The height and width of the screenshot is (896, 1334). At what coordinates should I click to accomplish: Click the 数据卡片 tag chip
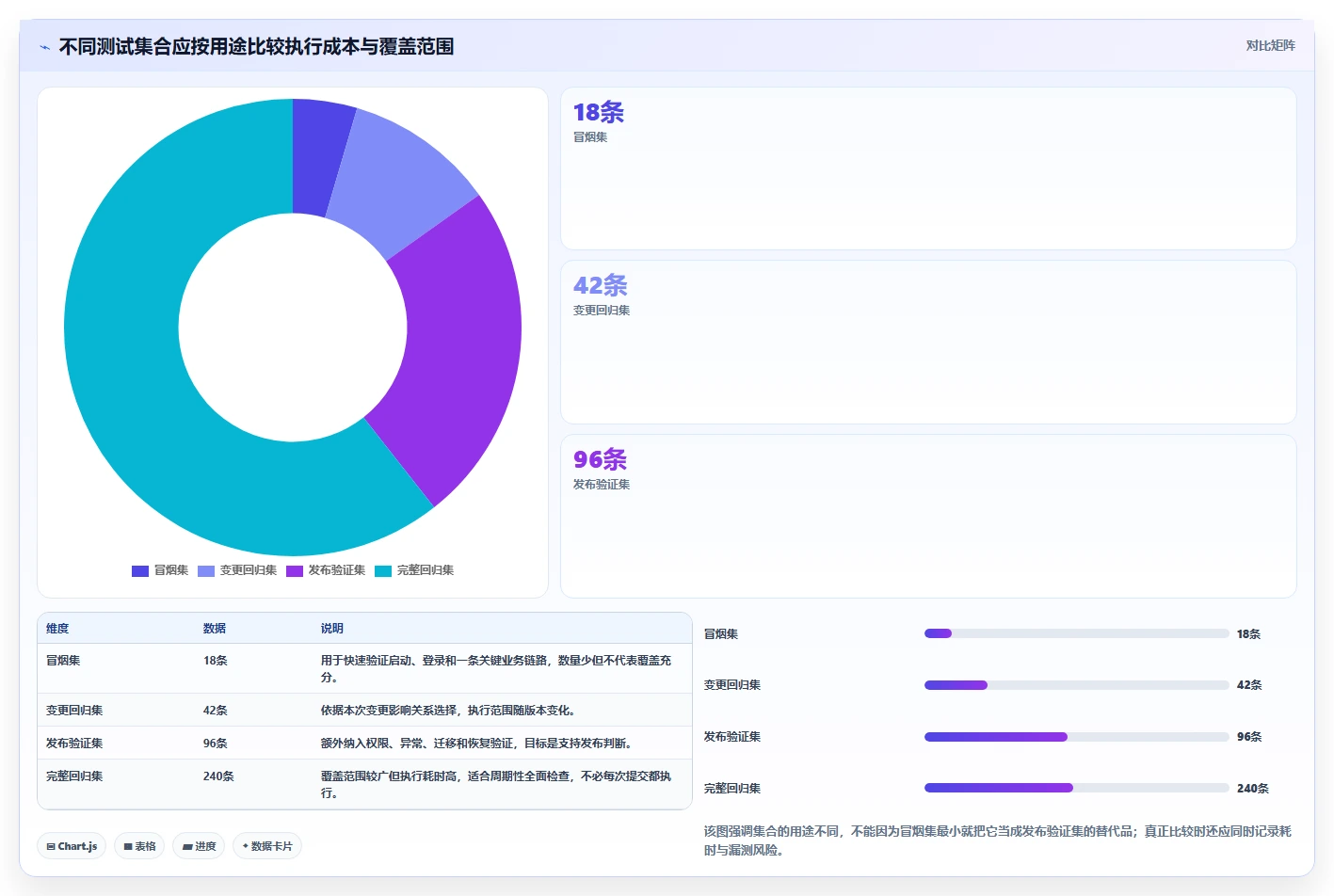click(267, 846)
